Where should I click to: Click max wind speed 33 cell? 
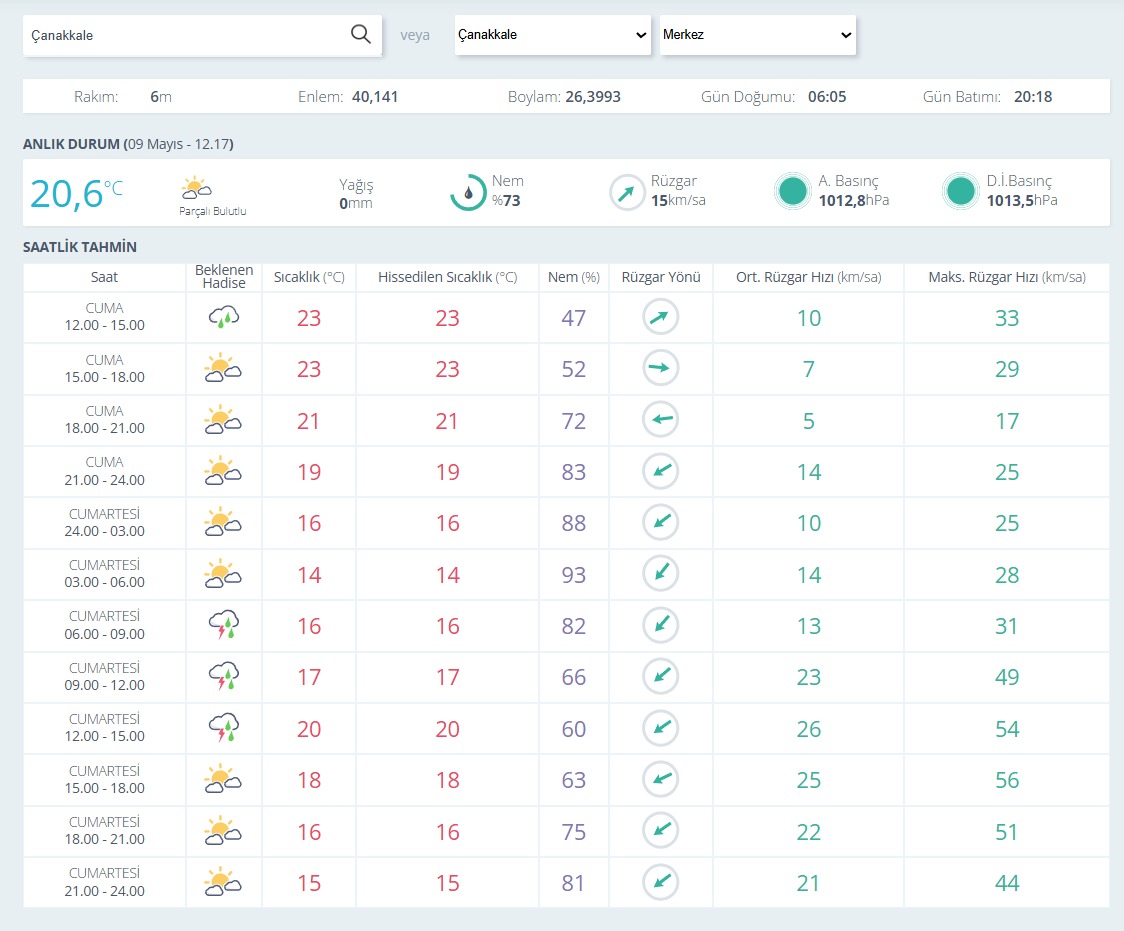1007,318
